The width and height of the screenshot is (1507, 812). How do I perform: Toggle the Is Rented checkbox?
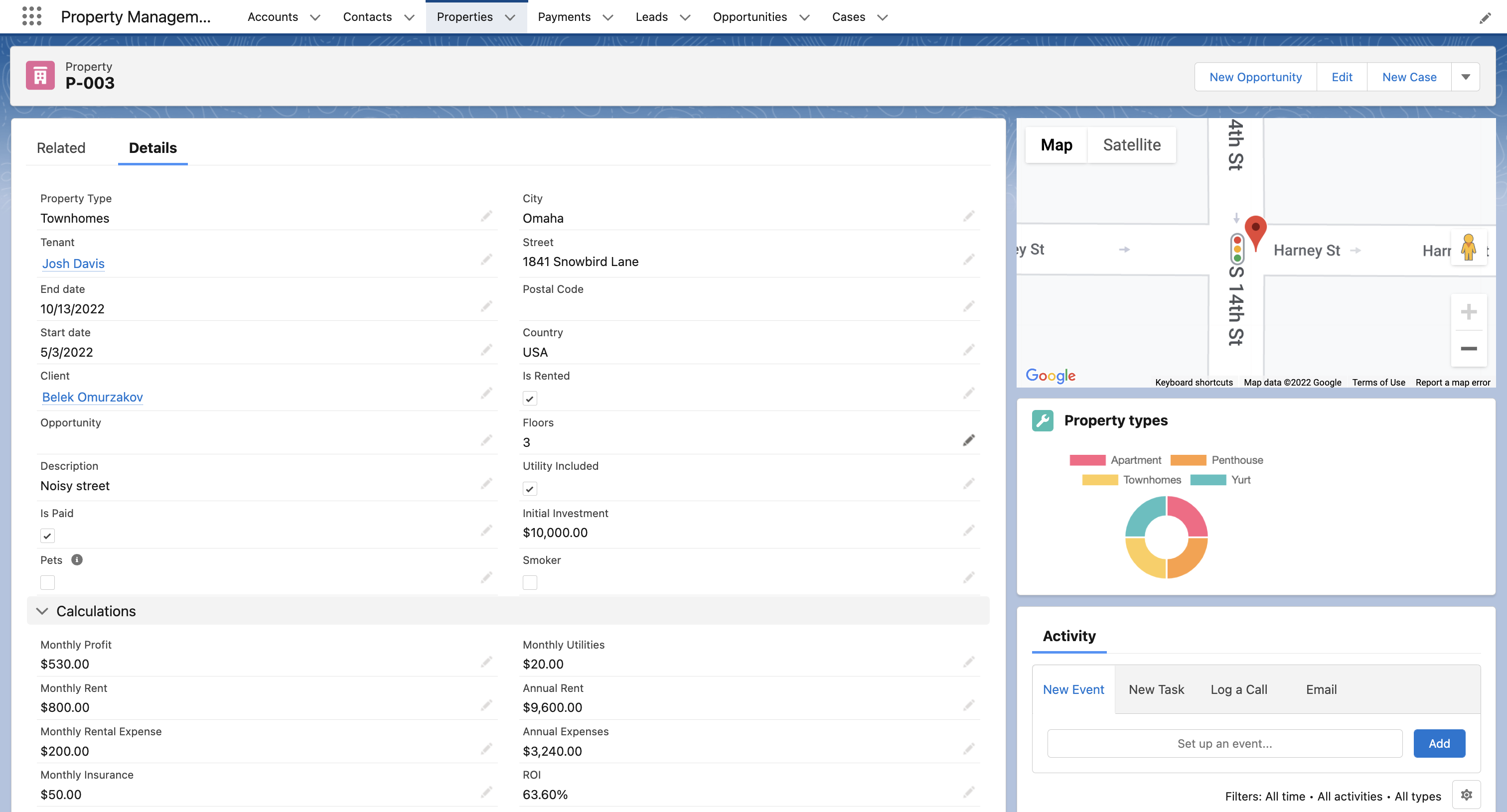(x=529, y=399)
